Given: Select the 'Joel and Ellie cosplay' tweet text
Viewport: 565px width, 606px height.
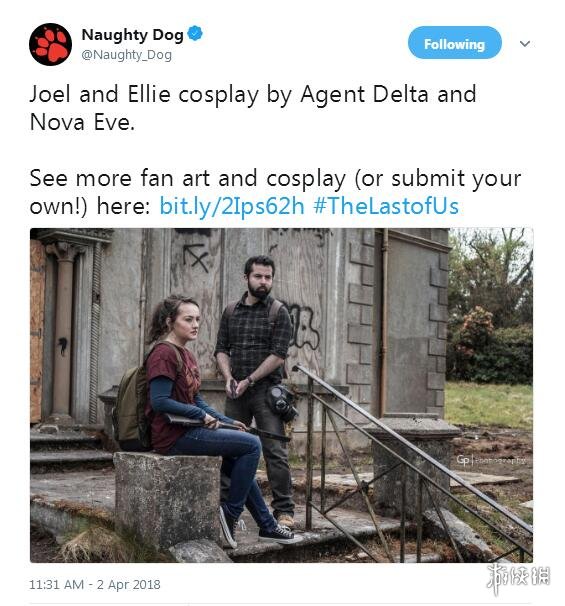Looking at the screenshot, I should coord(253,108).
